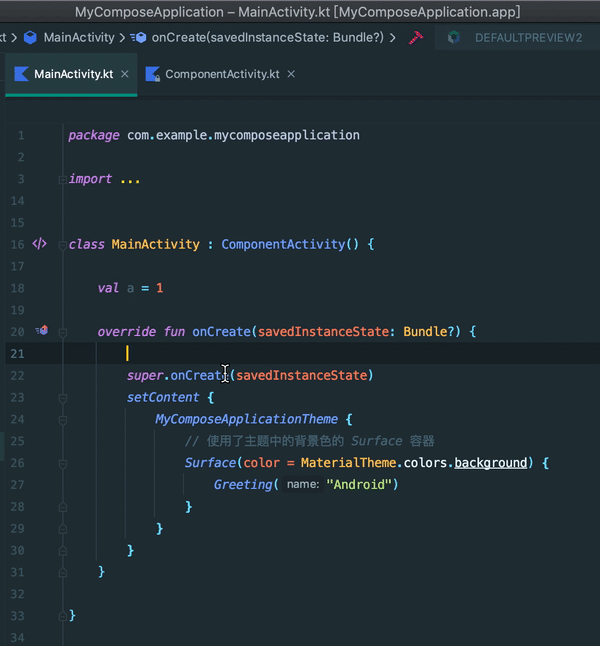Click the MainActivity class name in code
This screenshot has width=600, height=646.
click(155, 244)
